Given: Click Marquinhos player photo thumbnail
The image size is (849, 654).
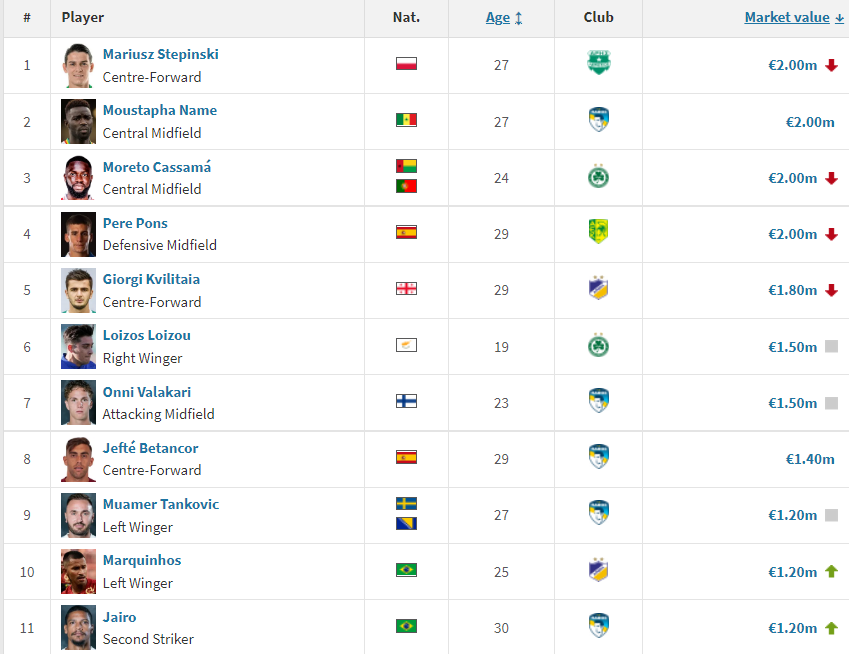Looking at the screenshot, I should coord(79,572).
